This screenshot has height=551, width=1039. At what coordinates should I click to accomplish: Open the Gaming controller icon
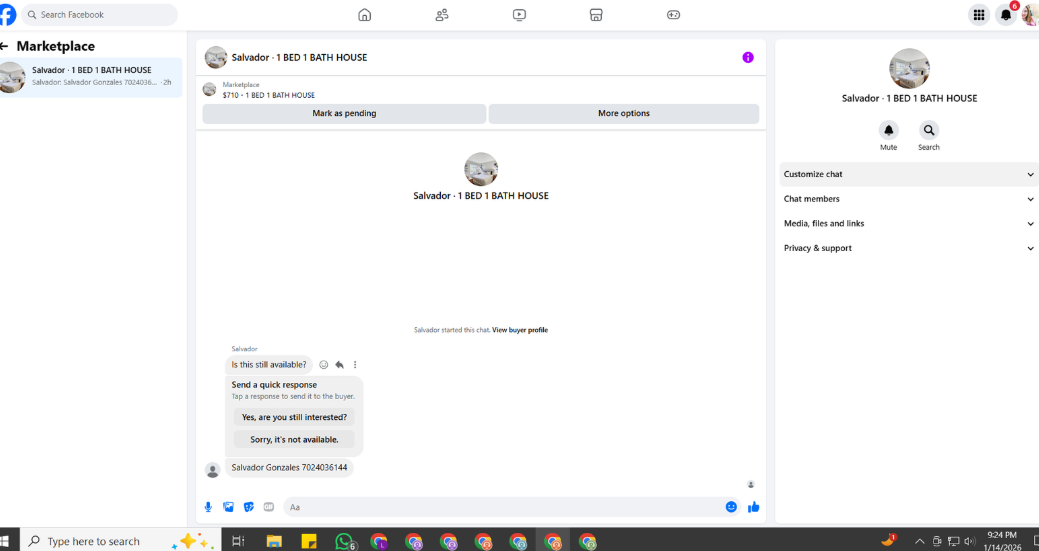[673, 15]
